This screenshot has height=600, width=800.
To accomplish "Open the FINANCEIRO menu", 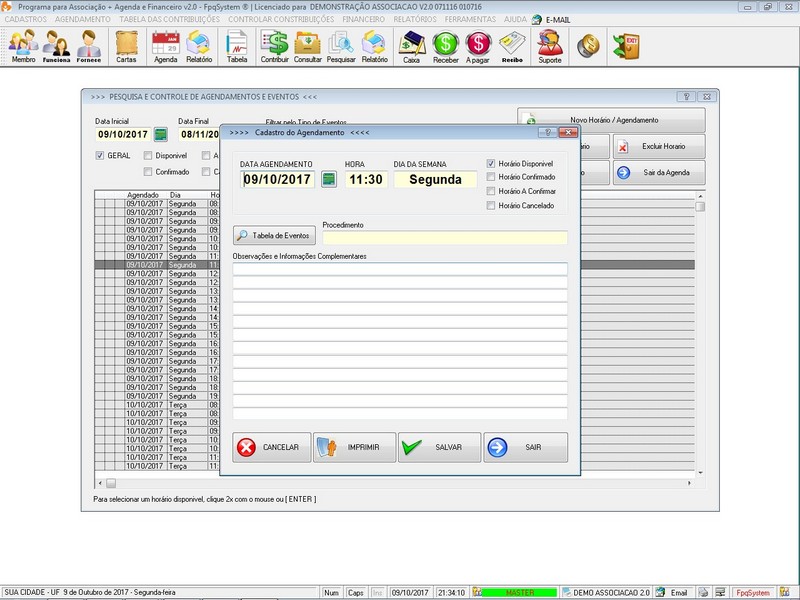I will coord(364,19).
